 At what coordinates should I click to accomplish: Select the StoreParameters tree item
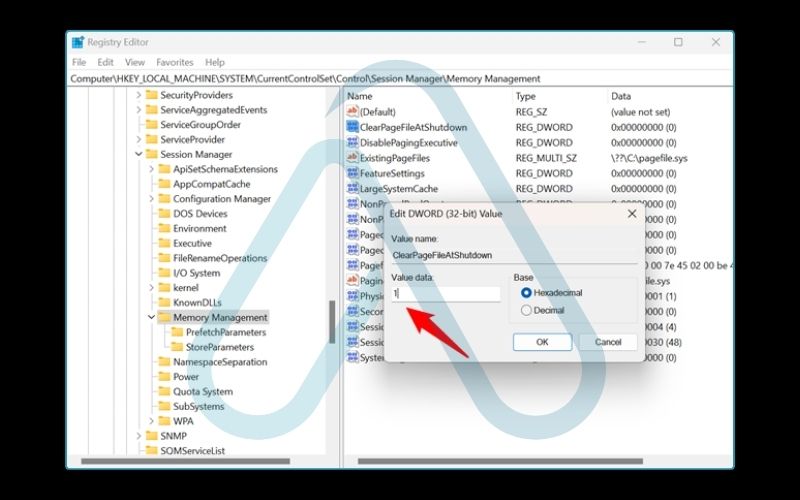tap(219, 347)
